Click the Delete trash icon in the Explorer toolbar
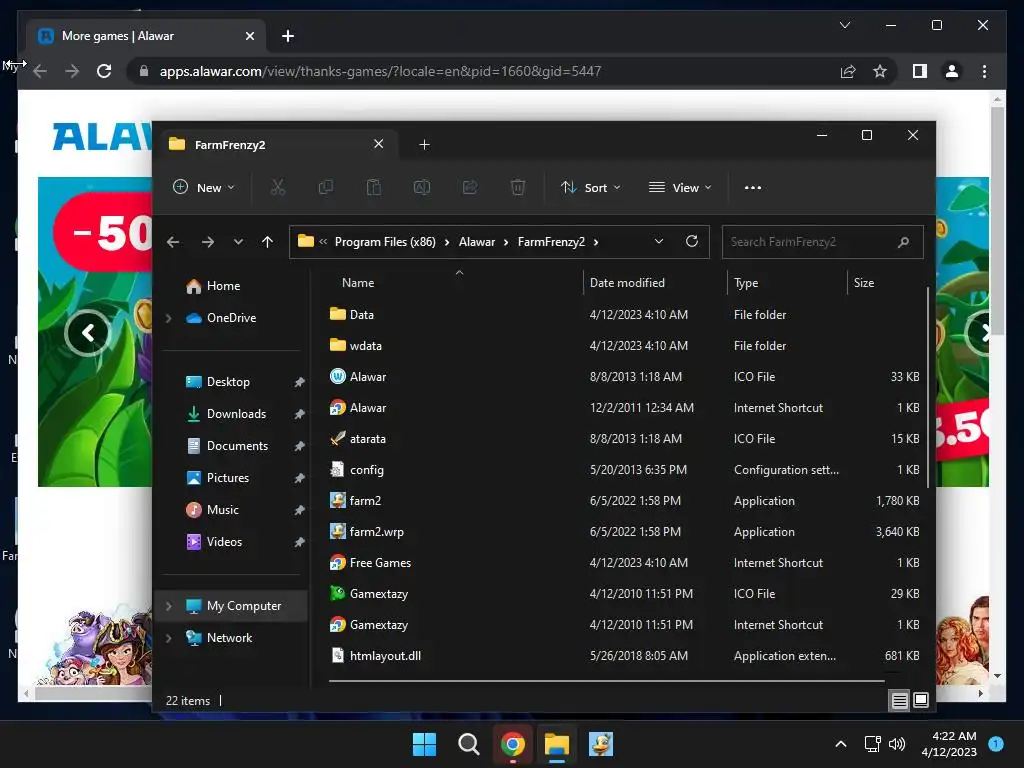Image resolution: width=1024 pixels, height=768 pixels. (x=518, y=187)
